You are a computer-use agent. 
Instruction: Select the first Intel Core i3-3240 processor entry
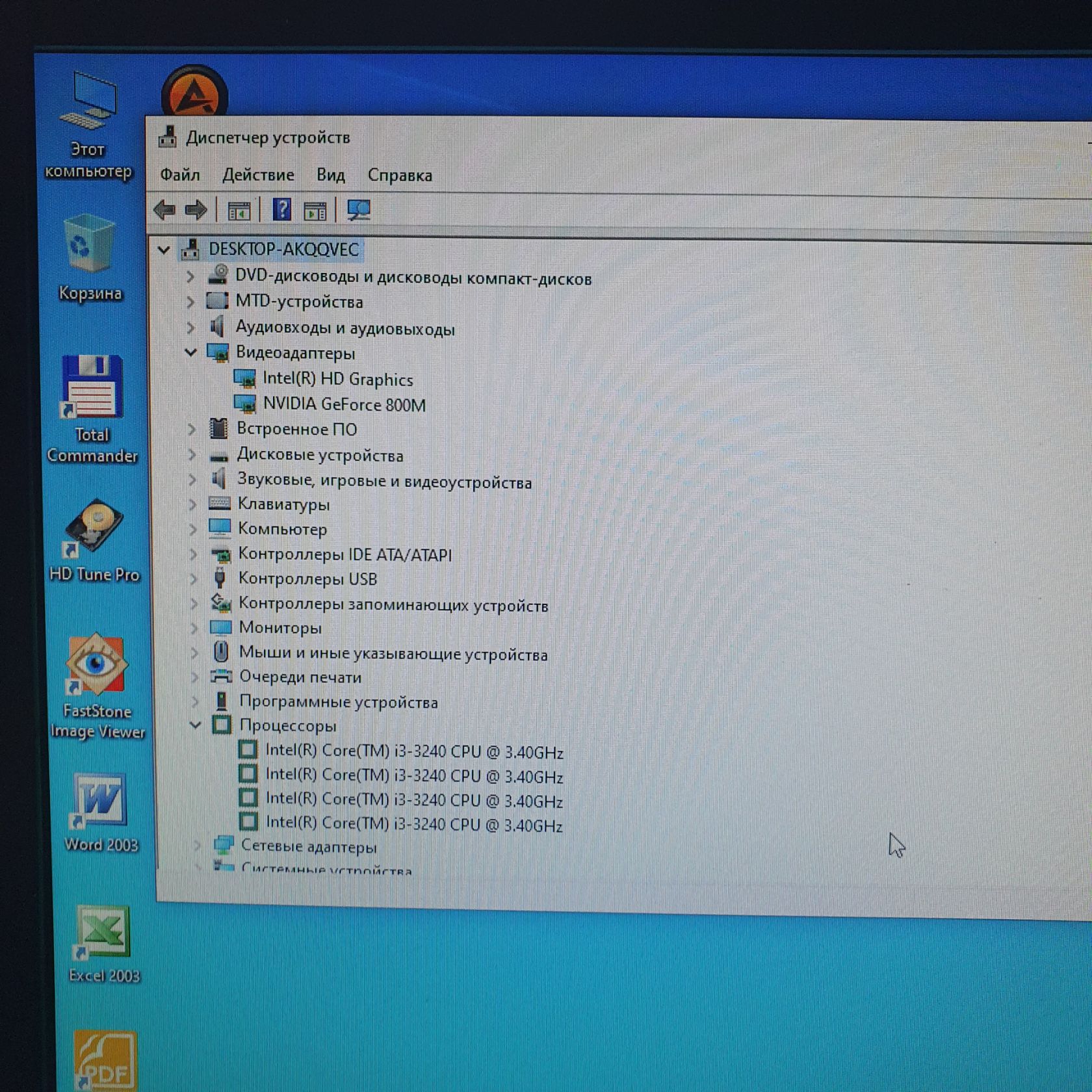click(400, 751)
